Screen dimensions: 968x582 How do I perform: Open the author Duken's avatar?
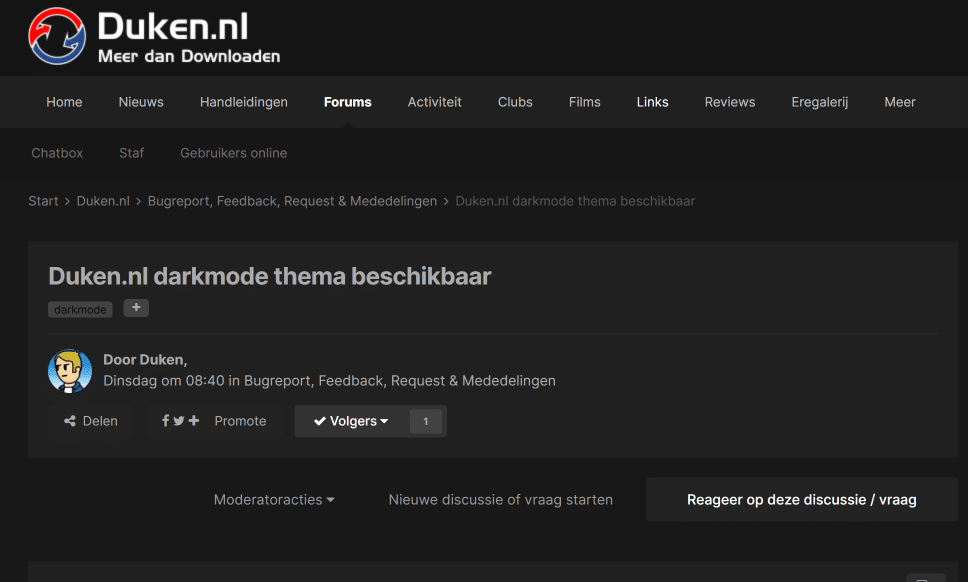(x=70, y=371)
